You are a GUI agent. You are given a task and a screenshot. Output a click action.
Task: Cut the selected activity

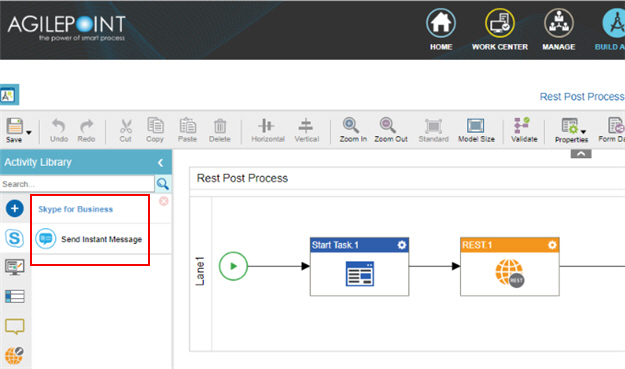(126, 130)
